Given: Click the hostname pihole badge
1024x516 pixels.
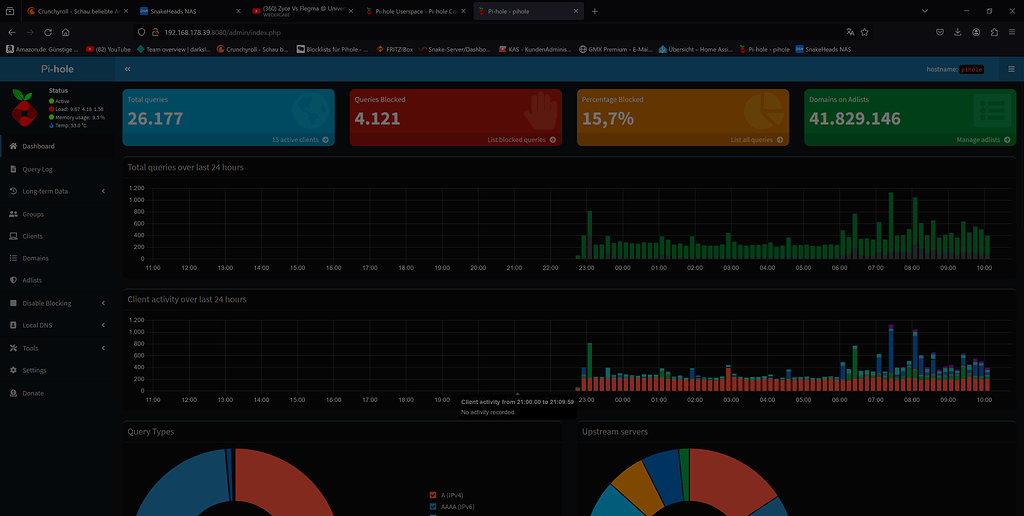Looking at the screenshot, I should click(971, 69).
